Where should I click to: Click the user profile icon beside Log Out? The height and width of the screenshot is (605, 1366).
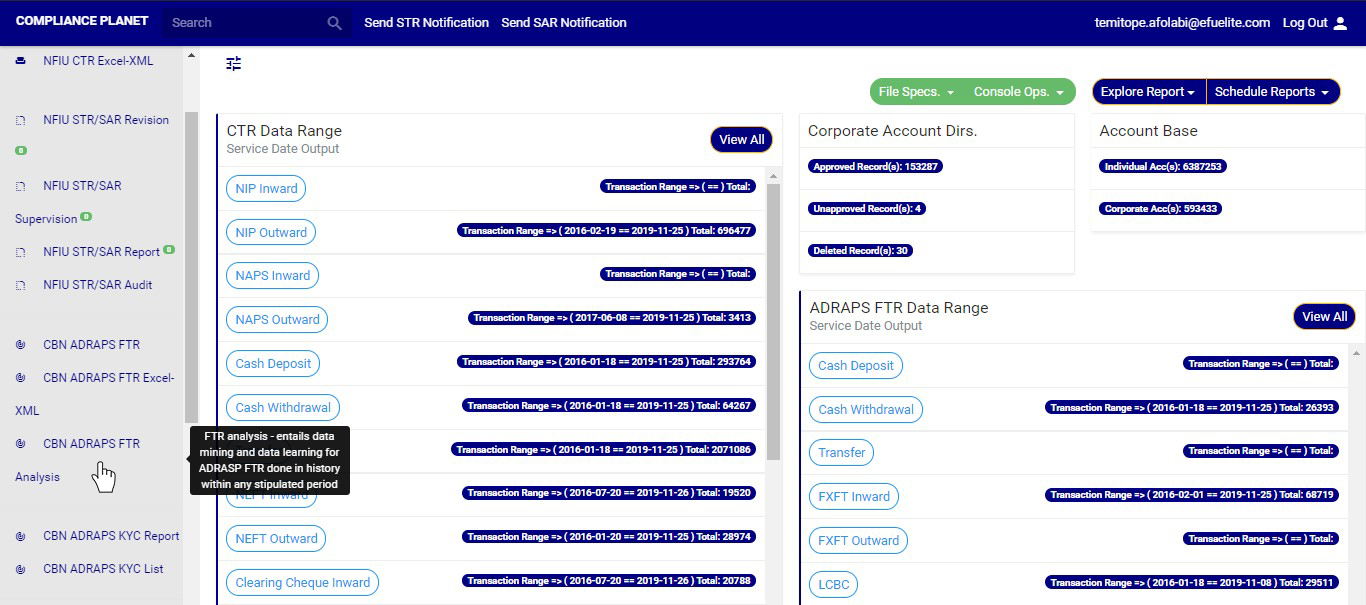pos(1341,23)
